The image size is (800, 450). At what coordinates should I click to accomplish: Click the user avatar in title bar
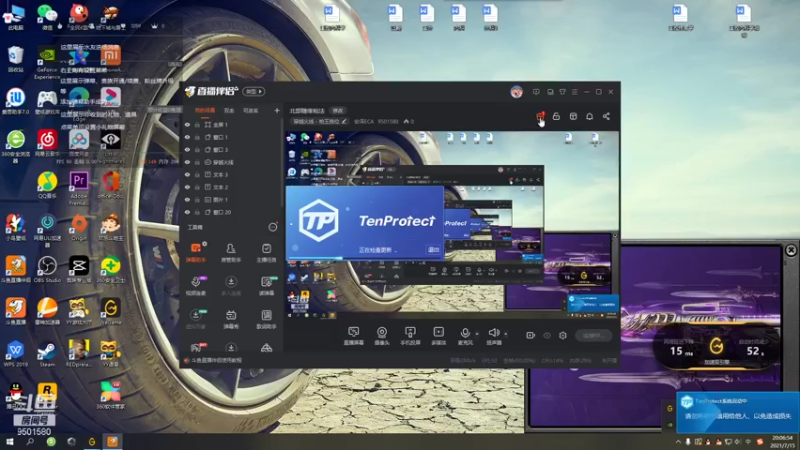pyautogui.click(x=516, y=92)
